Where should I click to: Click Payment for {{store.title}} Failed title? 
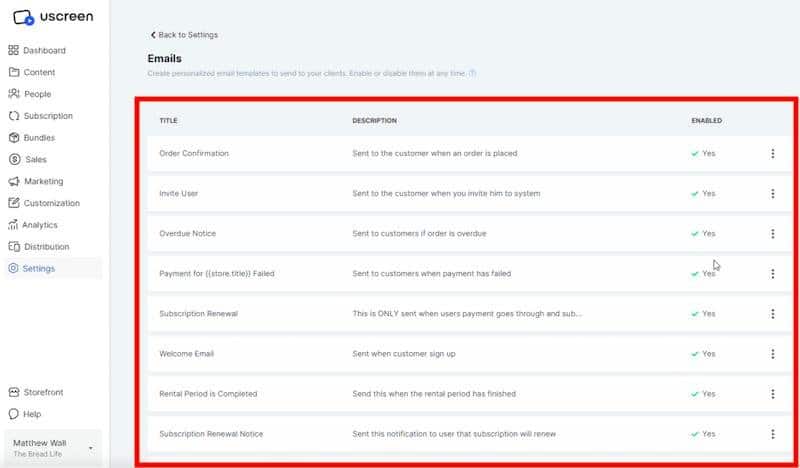pos(217,274)
